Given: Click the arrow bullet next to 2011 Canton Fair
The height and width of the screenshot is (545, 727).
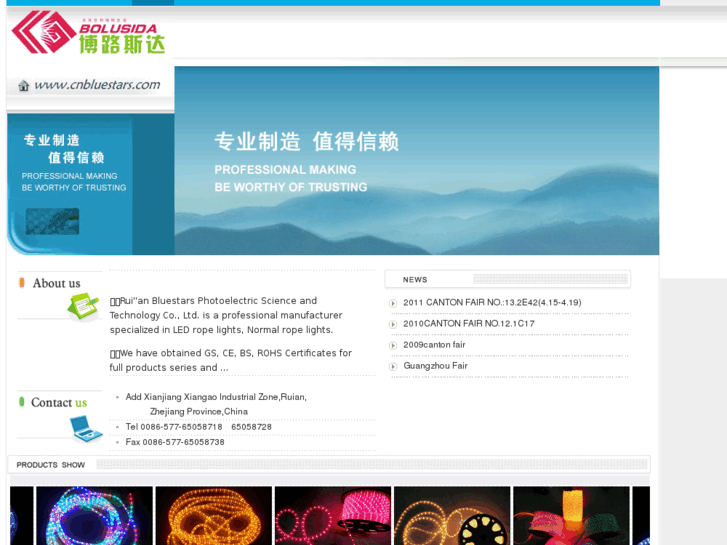Looking at the screenshot, I should tap(393, 303).
